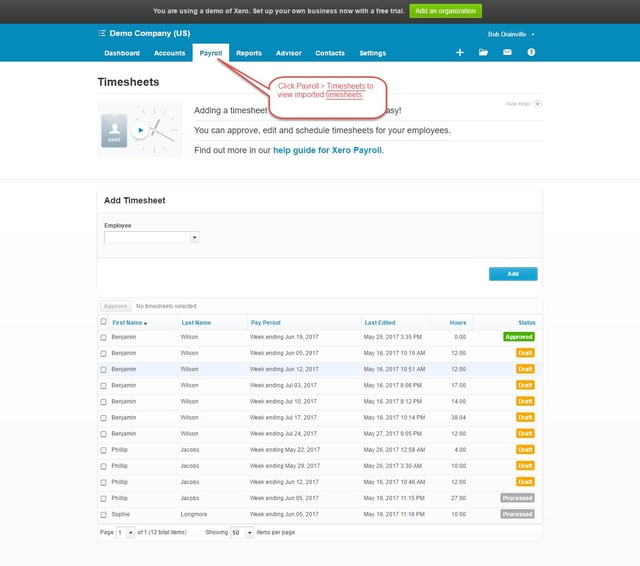Viewport: 640px width, 566px height.
Task: Open the Settings menu
Action: click(372, 53)
